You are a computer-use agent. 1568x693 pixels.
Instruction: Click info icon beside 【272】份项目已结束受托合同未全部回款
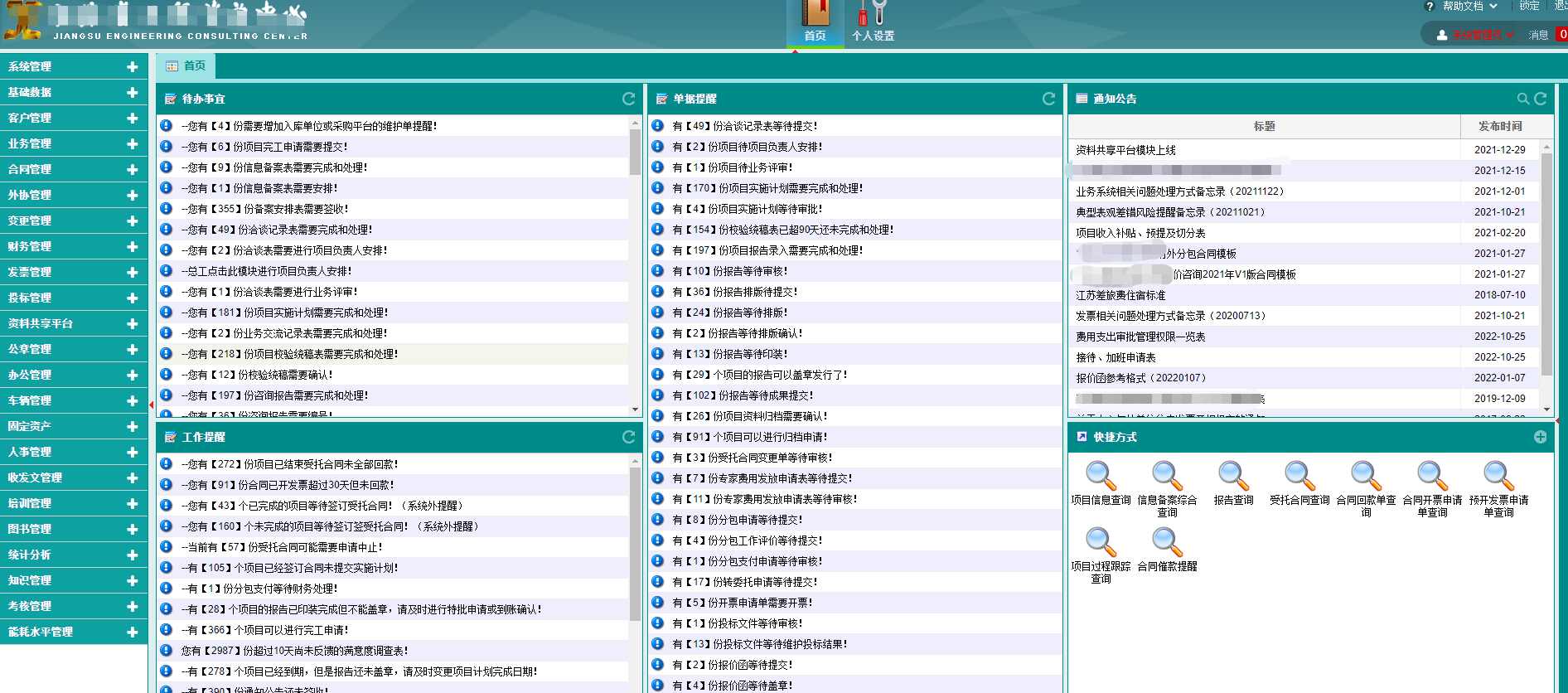(166, 463)
